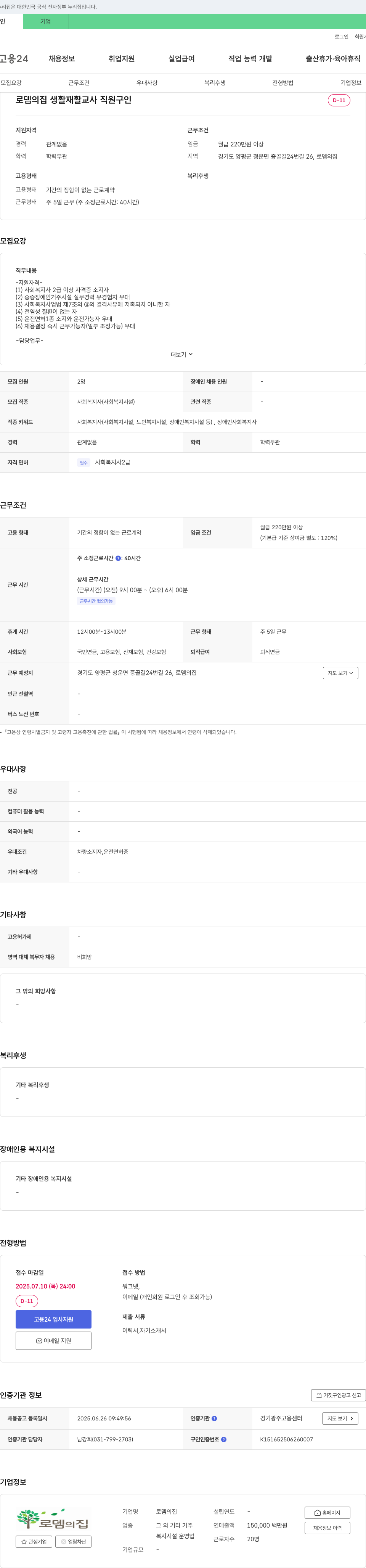
Task: Jump to the 우대사항 section tab
Action: tap(147, 83)
